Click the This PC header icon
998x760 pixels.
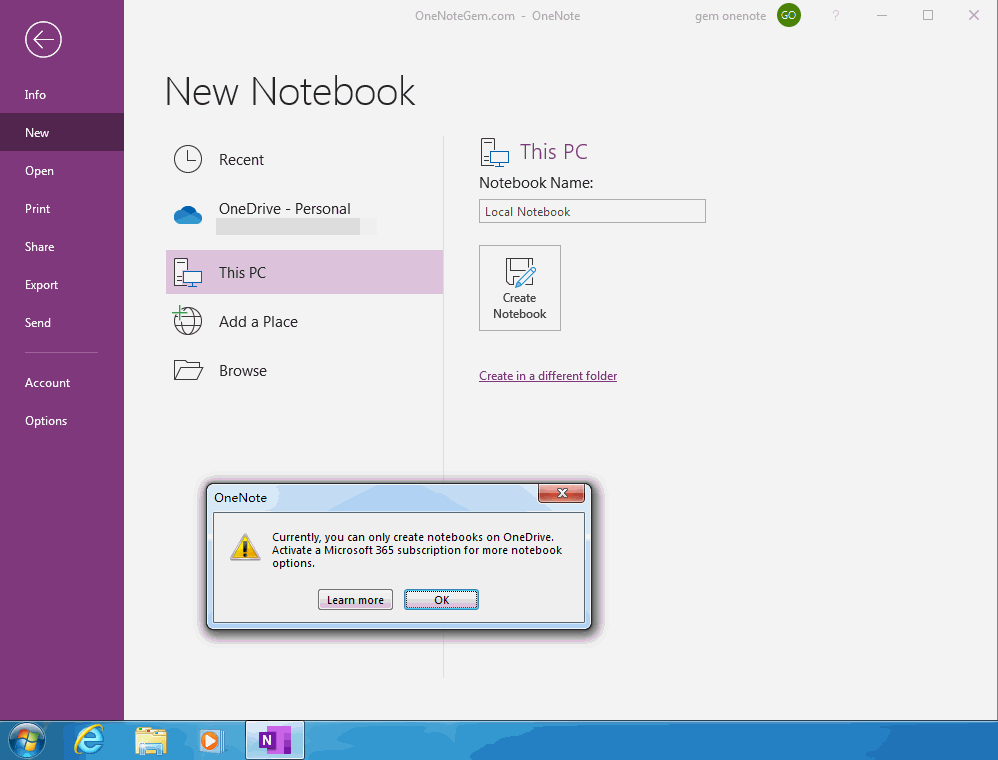click(494, 151)
